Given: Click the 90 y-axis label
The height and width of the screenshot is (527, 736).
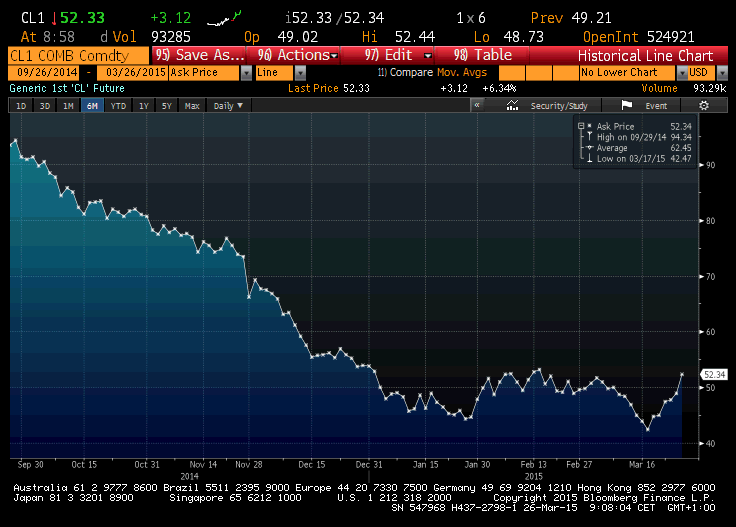Looking at the screenshot, I should pos(710,165).
